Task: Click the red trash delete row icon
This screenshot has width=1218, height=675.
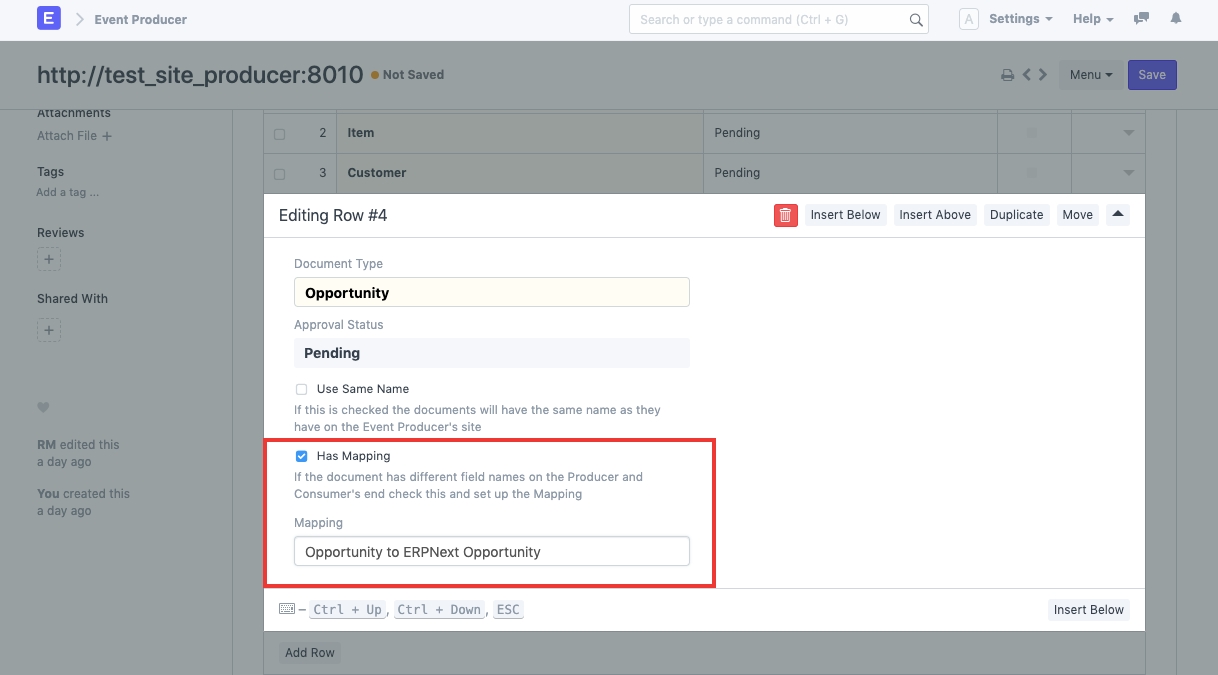Action: (785, 215)
